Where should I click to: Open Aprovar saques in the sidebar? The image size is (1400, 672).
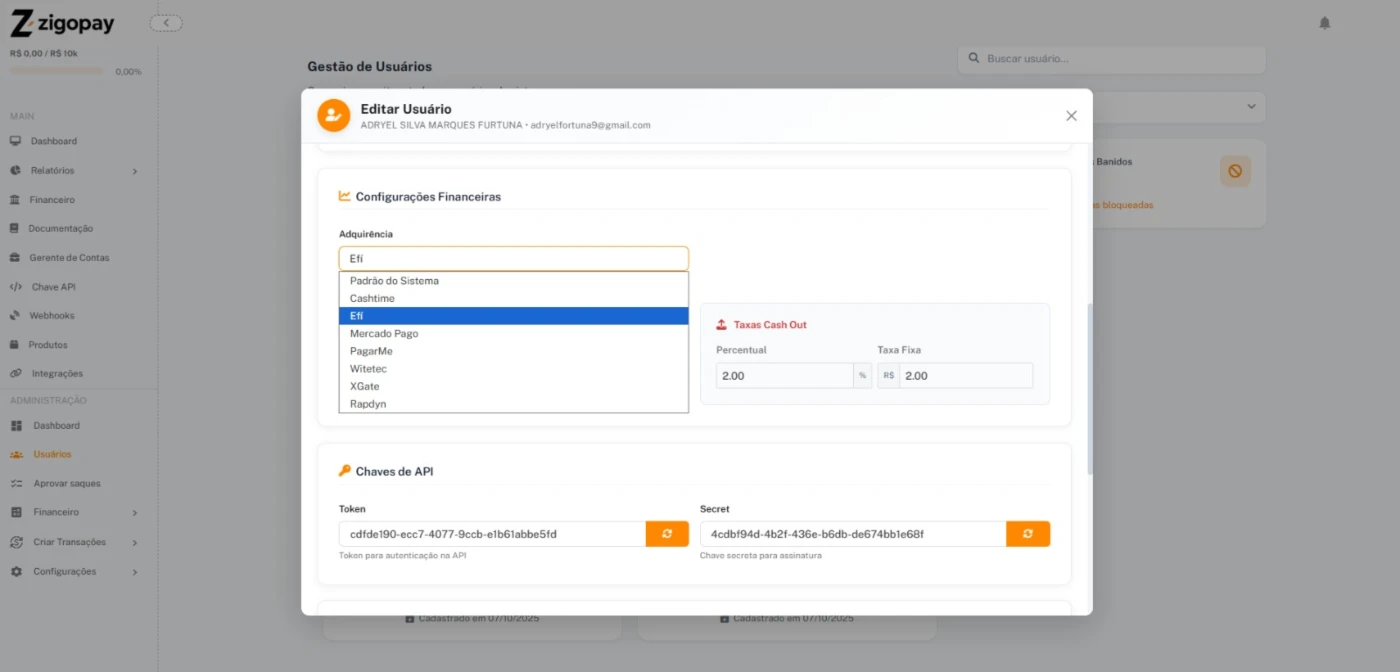click(67, 484)
